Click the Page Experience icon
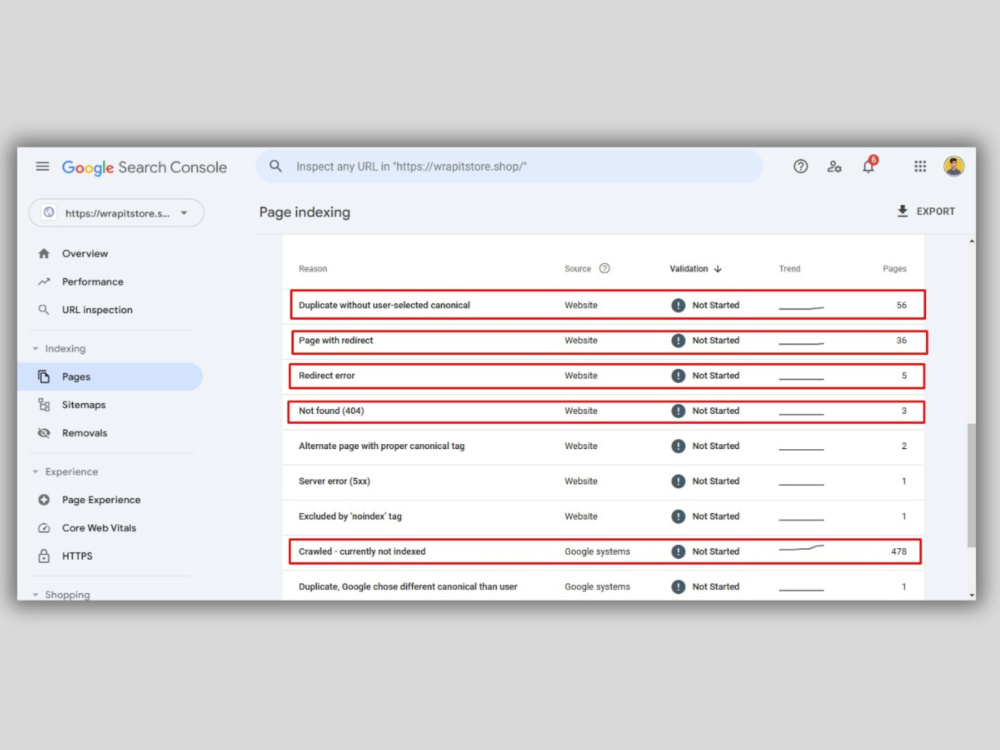The width and height of the screenshot is (1000, 750). point(44,499)
